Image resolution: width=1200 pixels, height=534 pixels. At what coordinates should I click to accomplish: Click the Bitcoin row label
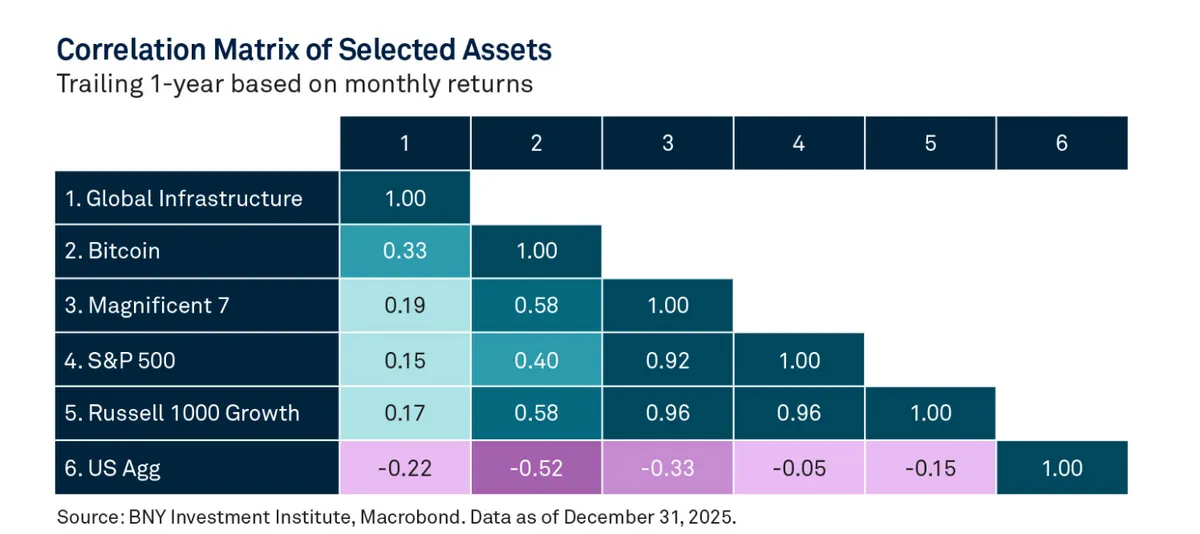pyautogui.click(x=112, y=251)
